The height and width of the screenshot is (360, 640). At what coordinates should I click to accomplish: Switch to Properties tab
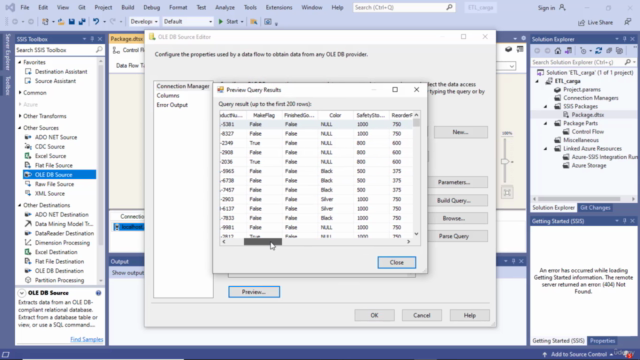click(x=602, y=341)
